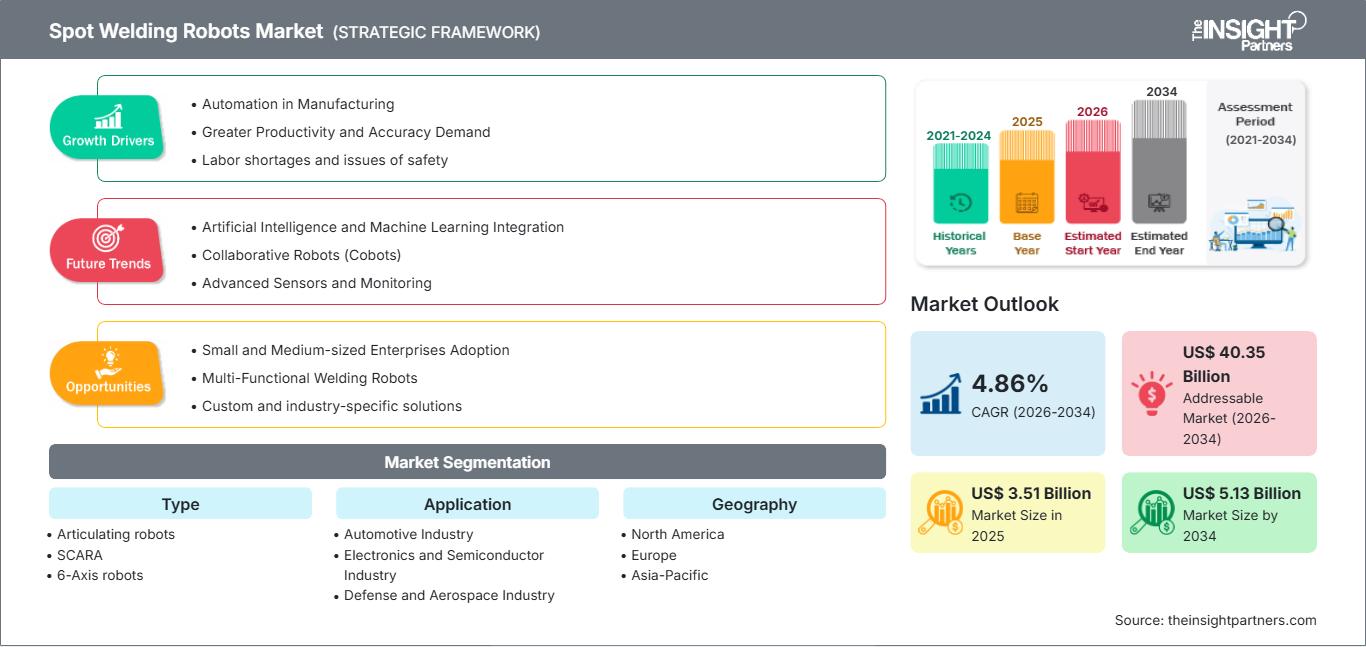Click the Opportunities lightbulb hand icon
This screenshot has height=647, width=1366.
coord(108,361)
